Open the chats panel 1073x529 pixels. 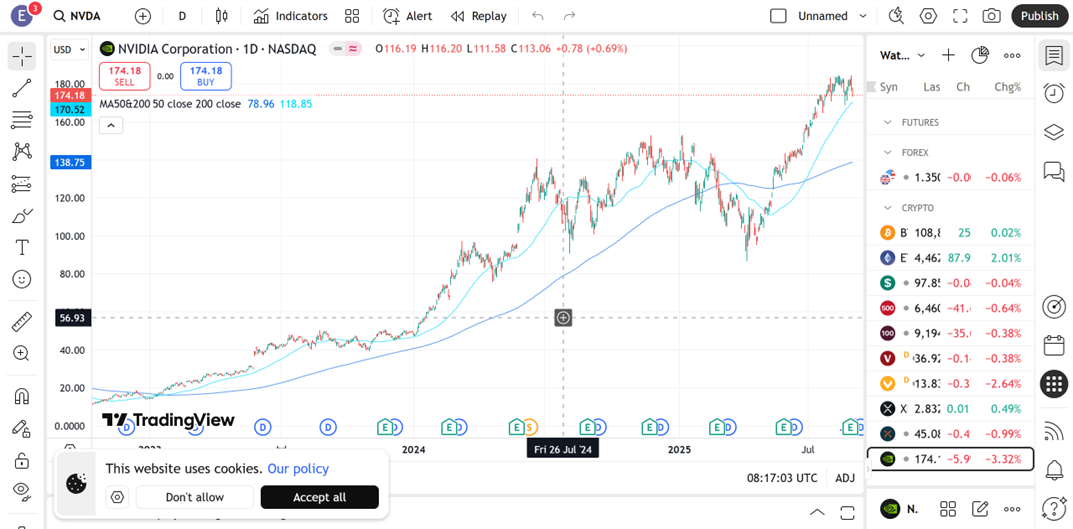[1054, 171]
